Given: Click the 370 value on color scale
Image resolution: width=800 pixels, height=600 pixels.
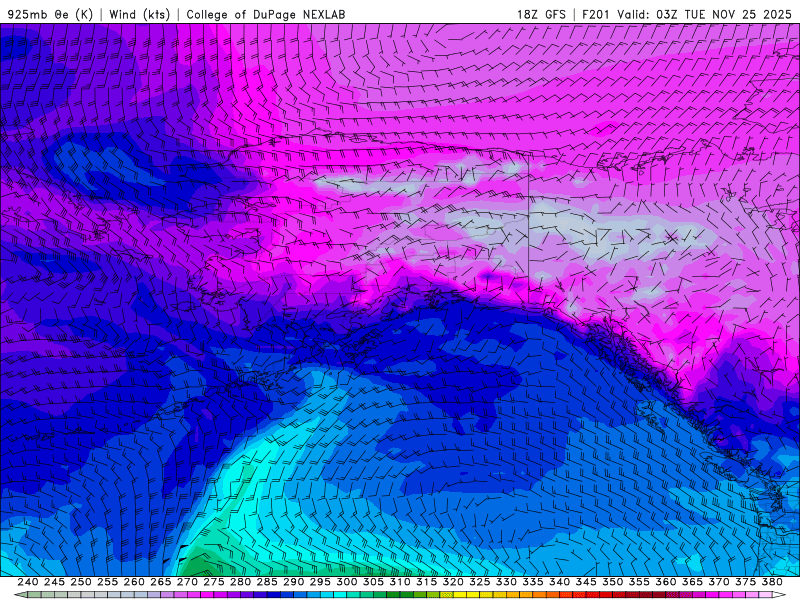Looking at the screenshot, I should [719, 582].
